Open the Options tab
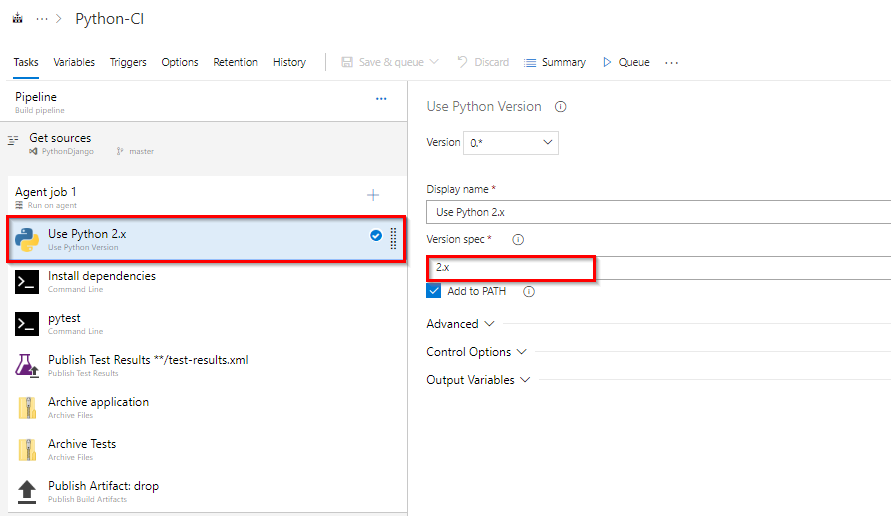The width and height of the screenshot is (891, 516). (180, 62)
